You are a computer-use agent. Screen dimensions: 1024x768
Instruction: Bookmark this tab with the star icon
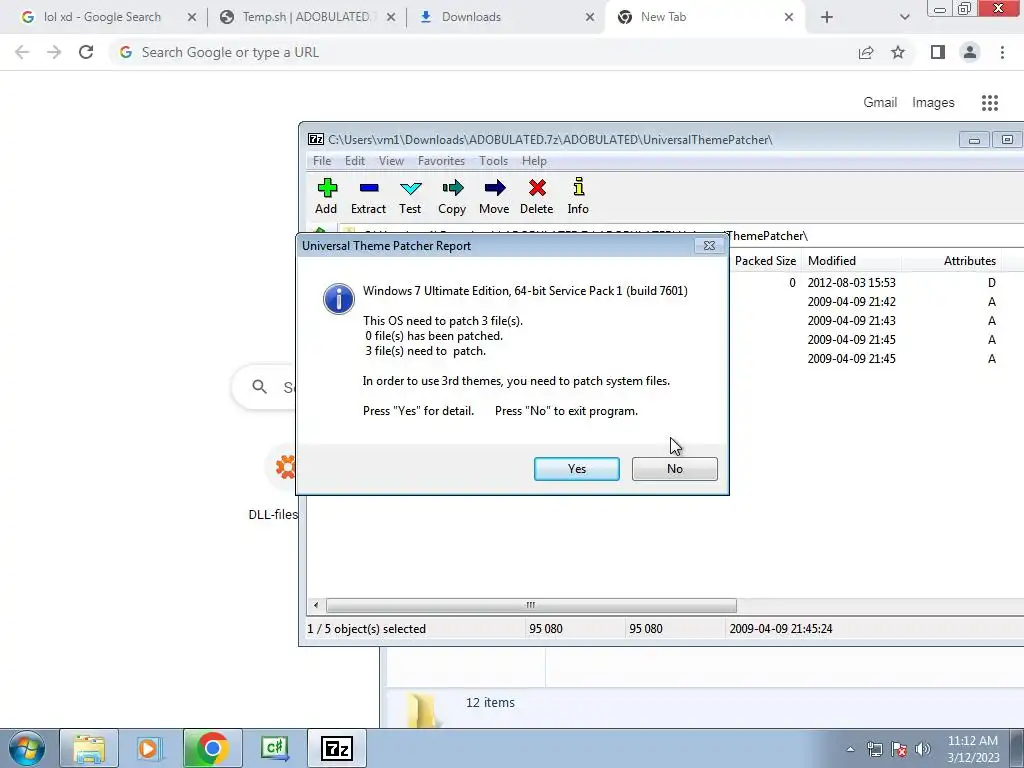[898, 52]
